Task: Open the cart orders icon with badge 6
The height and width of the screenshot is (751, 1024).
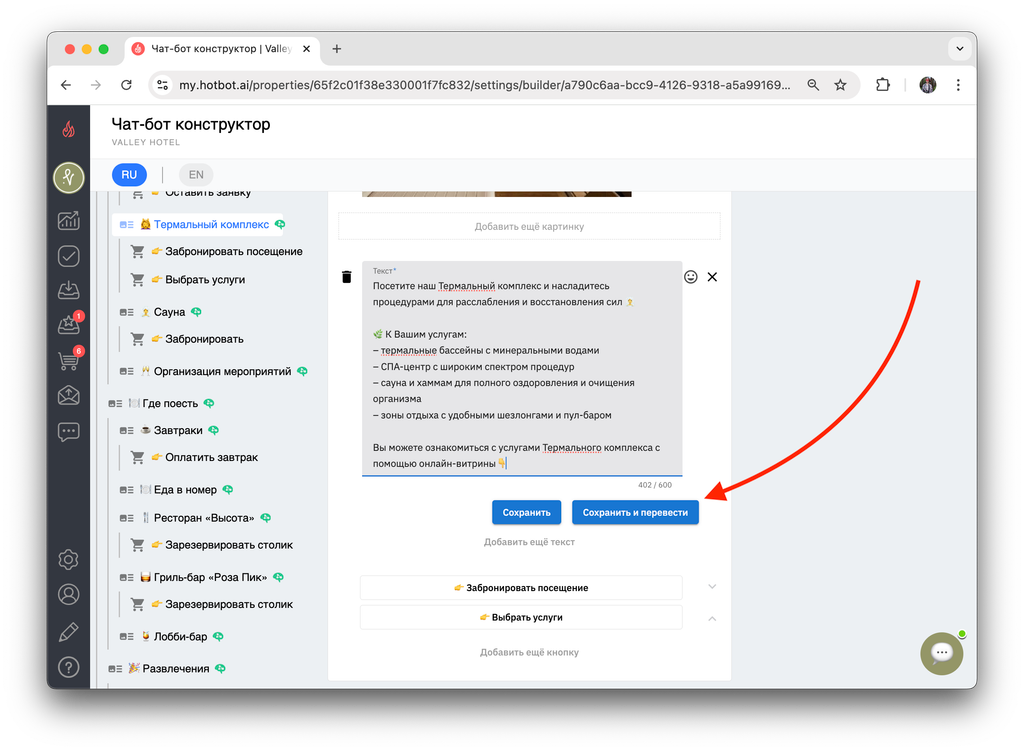Action: pos(69,359)
